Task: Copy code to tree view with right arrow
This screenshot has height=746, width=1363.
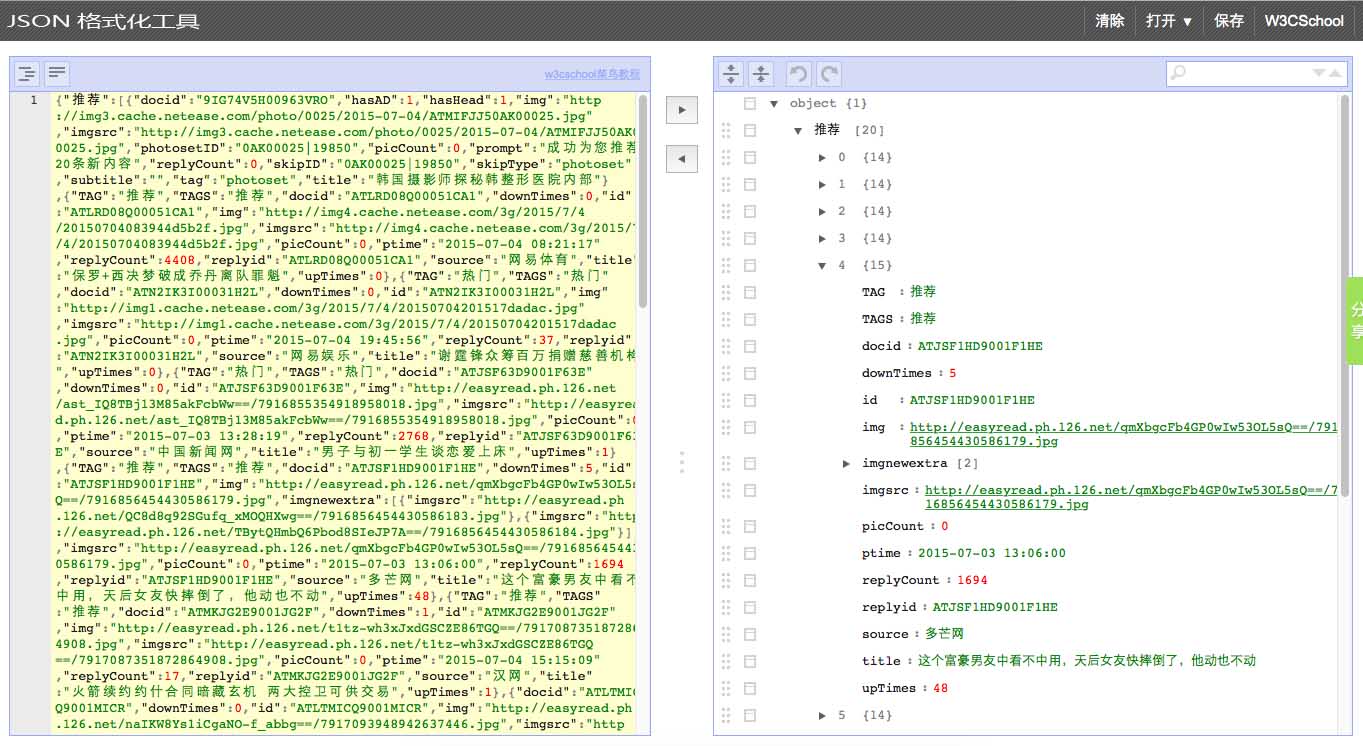Action: [681, 109]
